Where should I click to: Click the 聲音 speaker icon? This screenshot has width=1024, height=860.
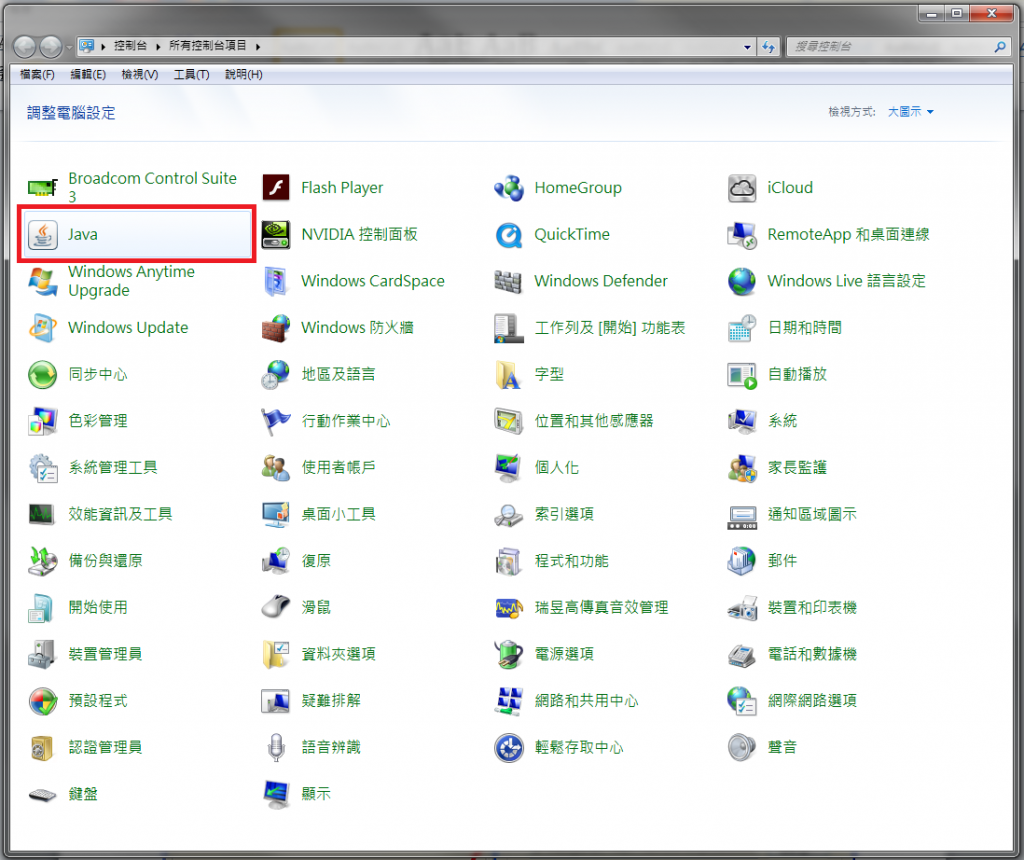742,748
